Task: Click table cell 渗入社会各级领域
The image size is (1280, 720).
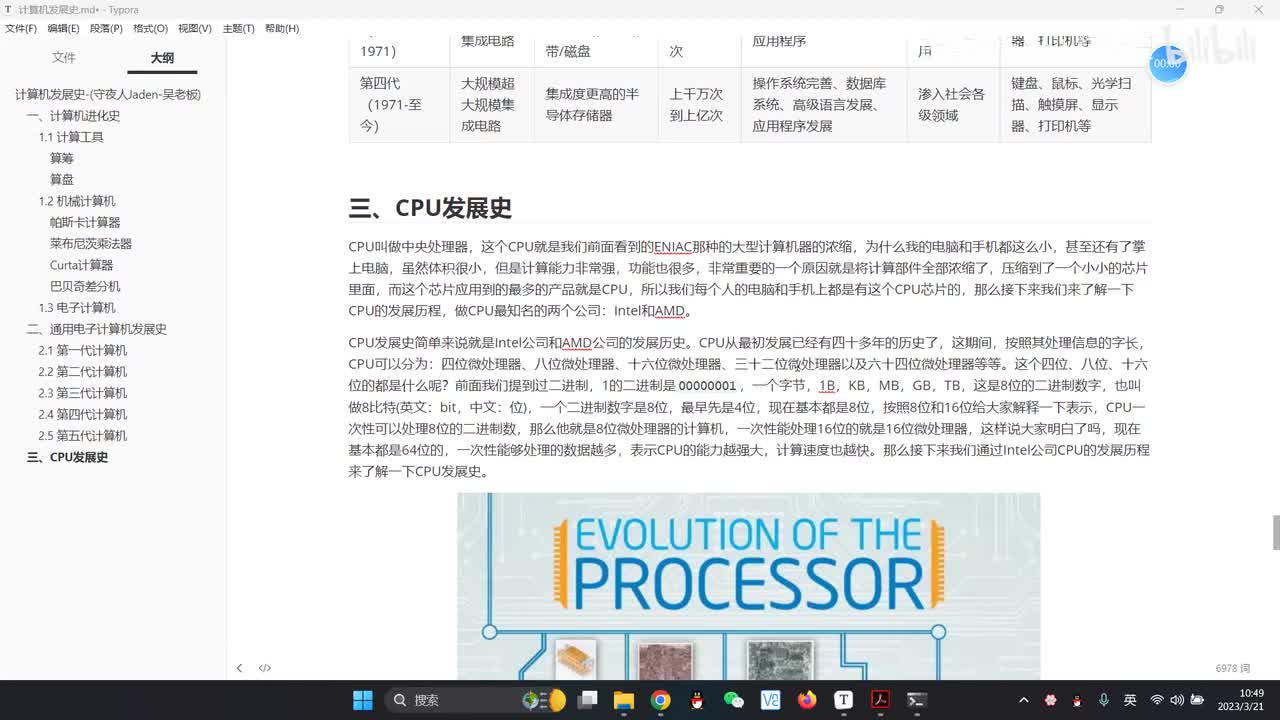Action: 953,104
